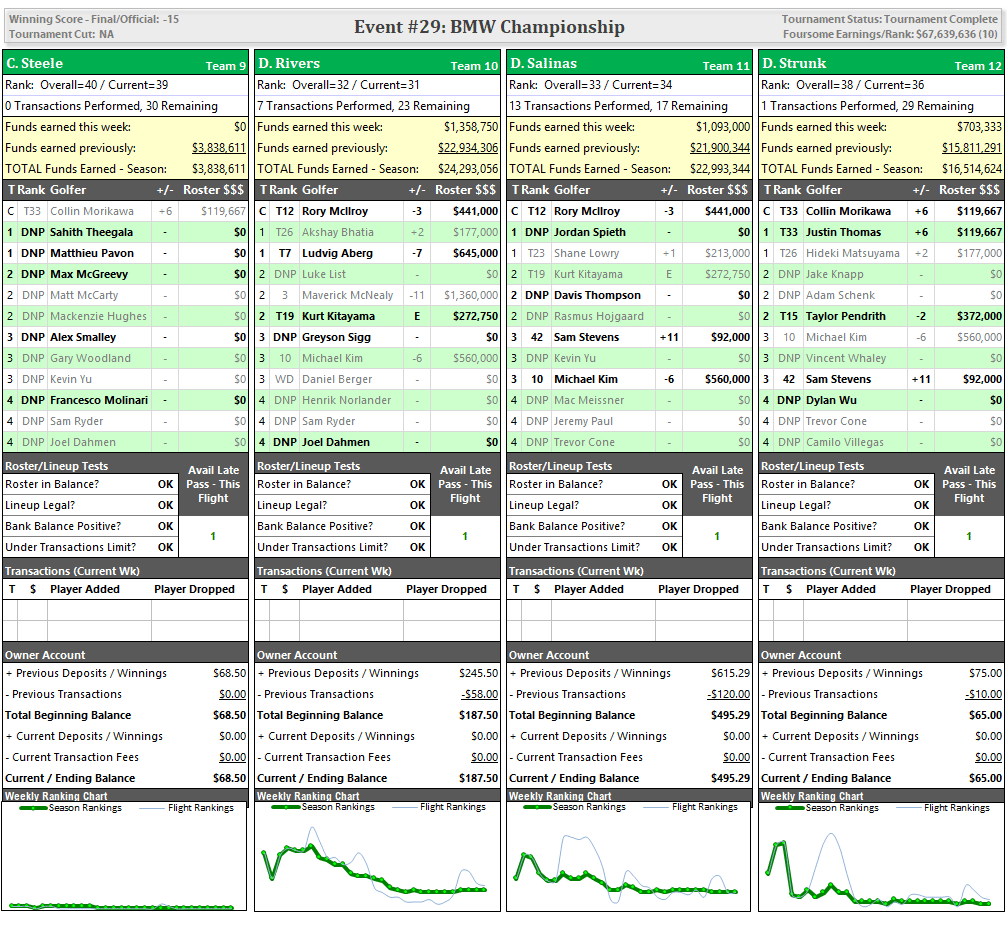The width and height of the screenshot is (1007, 930).
Task: Click Player Added header under C. Steele's transactions
Action: pos(85,589)
